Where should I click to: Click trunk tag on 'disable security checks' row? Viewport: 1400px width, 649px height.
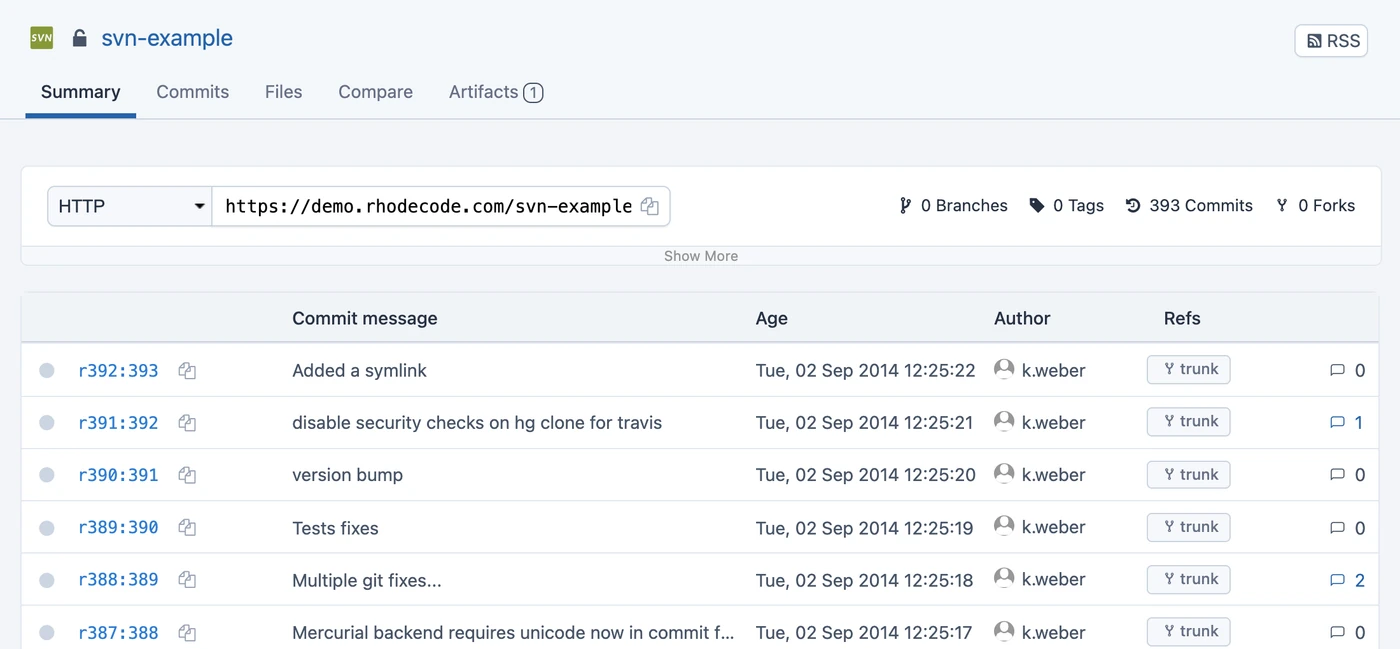pos(1188,422)
